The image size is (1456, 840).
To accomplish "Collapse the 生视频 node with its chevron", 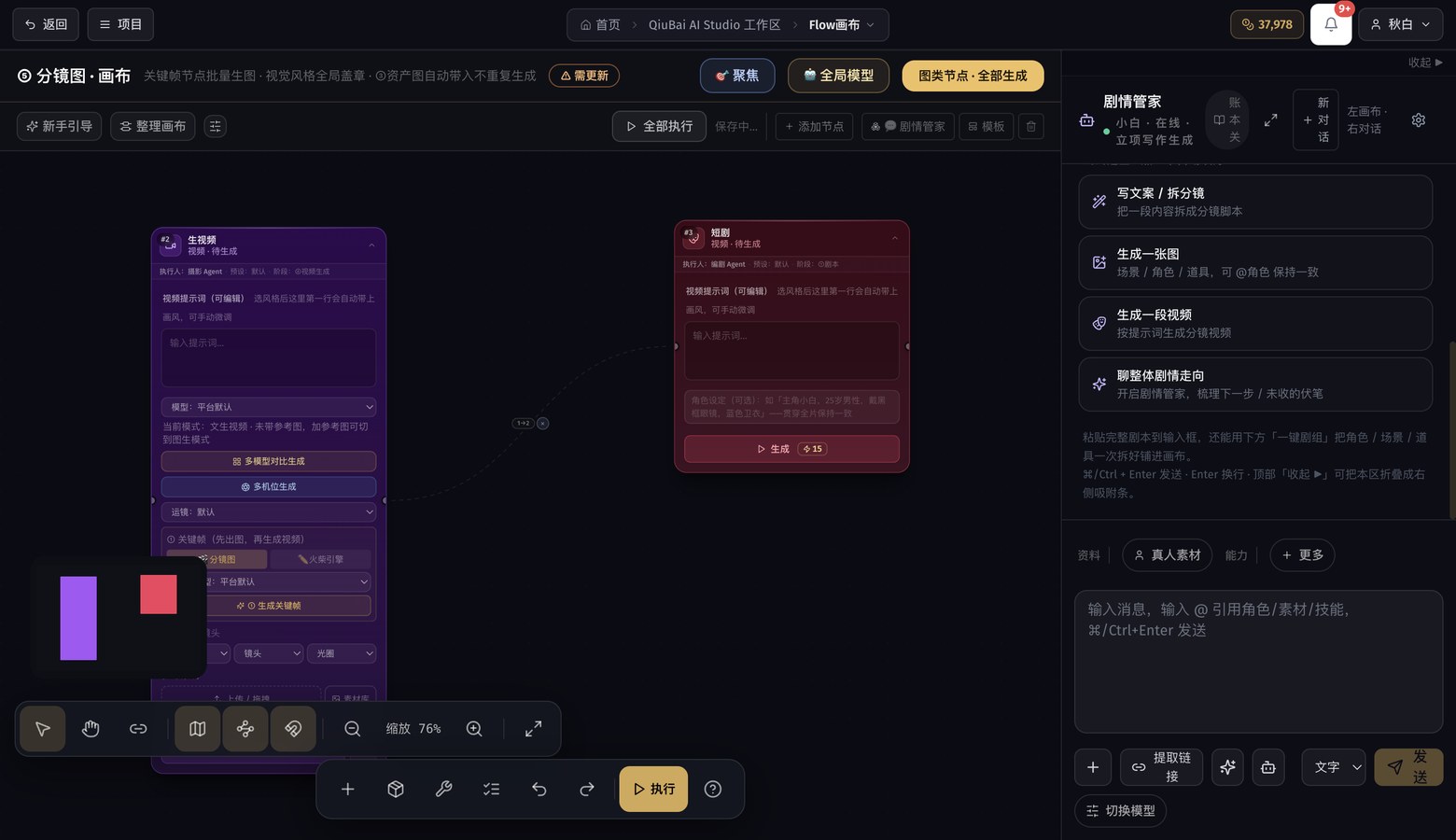I will (371, 245).
